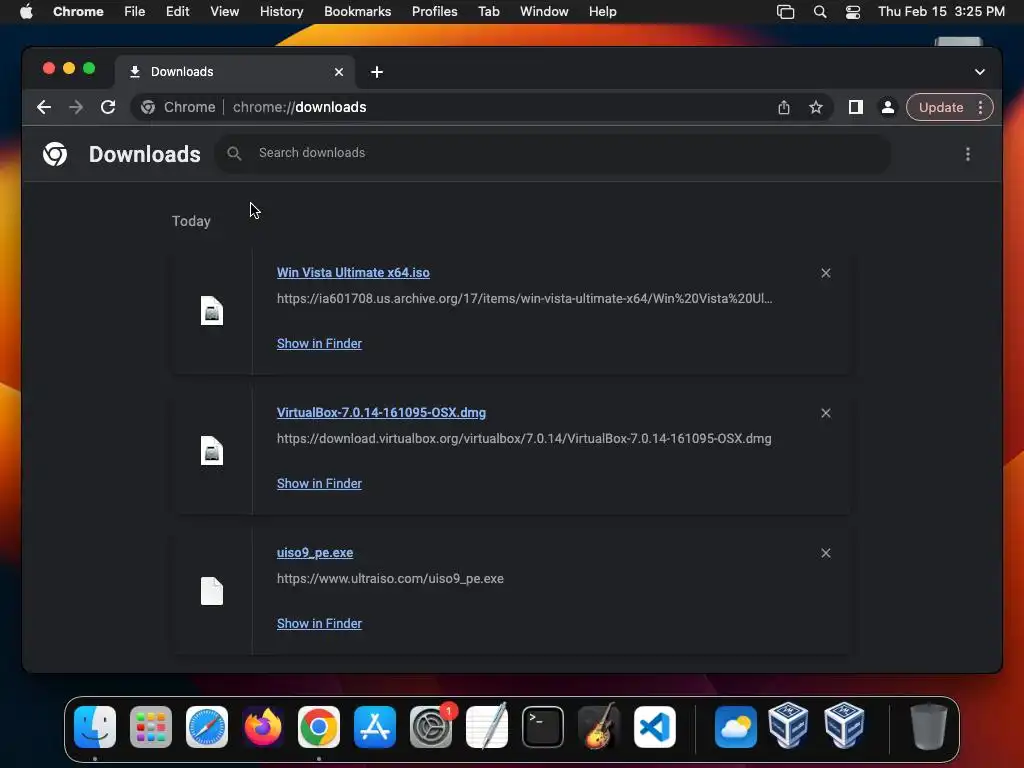Open Trash in the Dock
The width and height of the screenshot is (1024, 768).
coord(928,727)
